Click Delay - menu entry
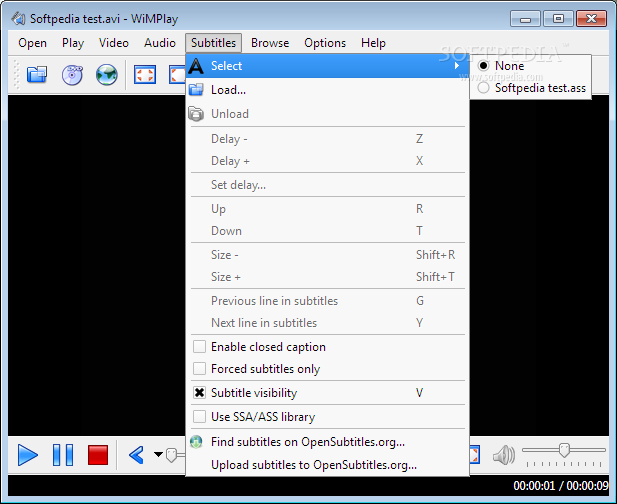Screen dimensions: 617x504 pyautogui.click(x=327, y=139)
